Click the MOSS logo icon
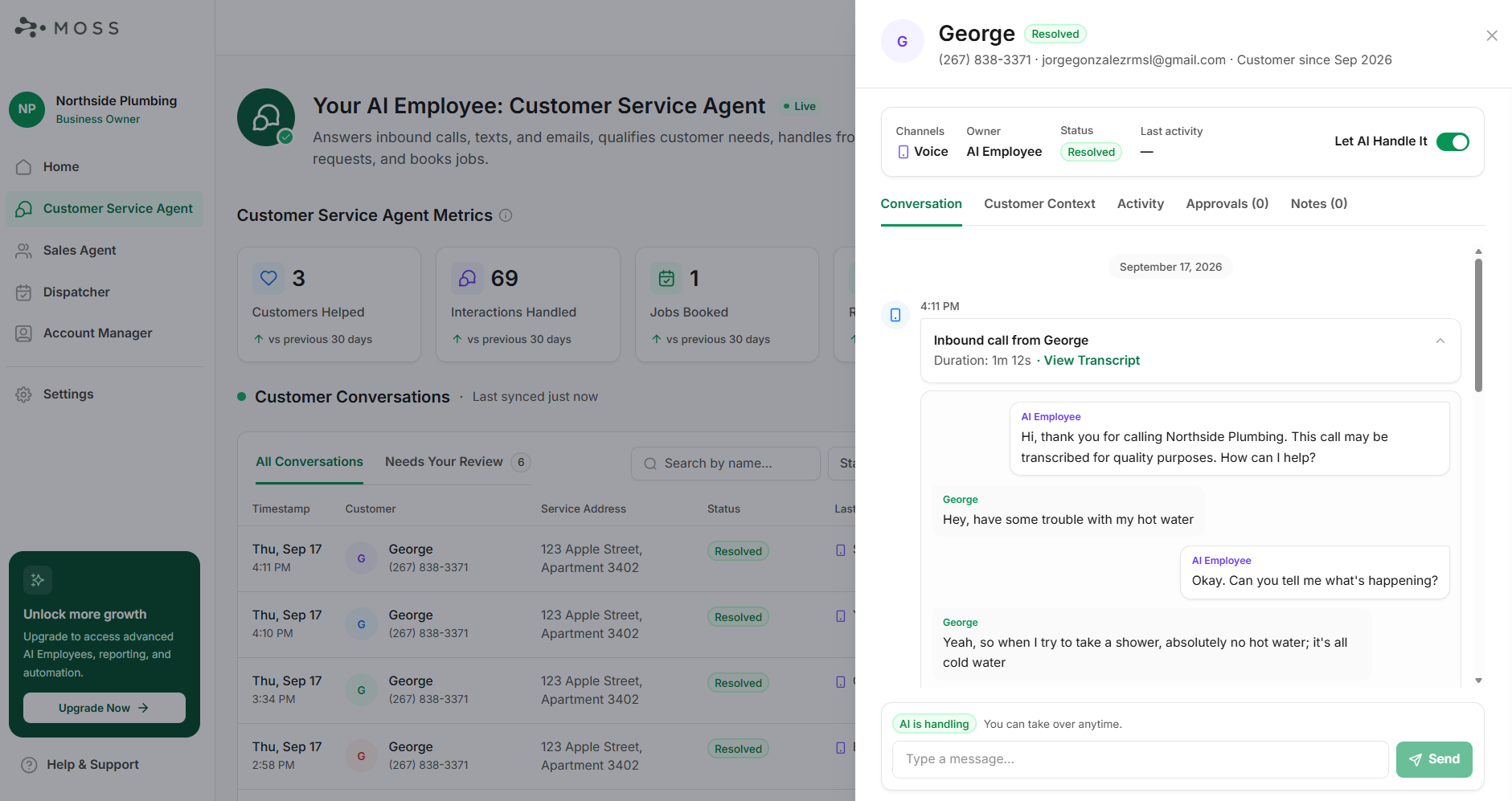Viewport: 1512px width, 801px height. click(30, 27)
